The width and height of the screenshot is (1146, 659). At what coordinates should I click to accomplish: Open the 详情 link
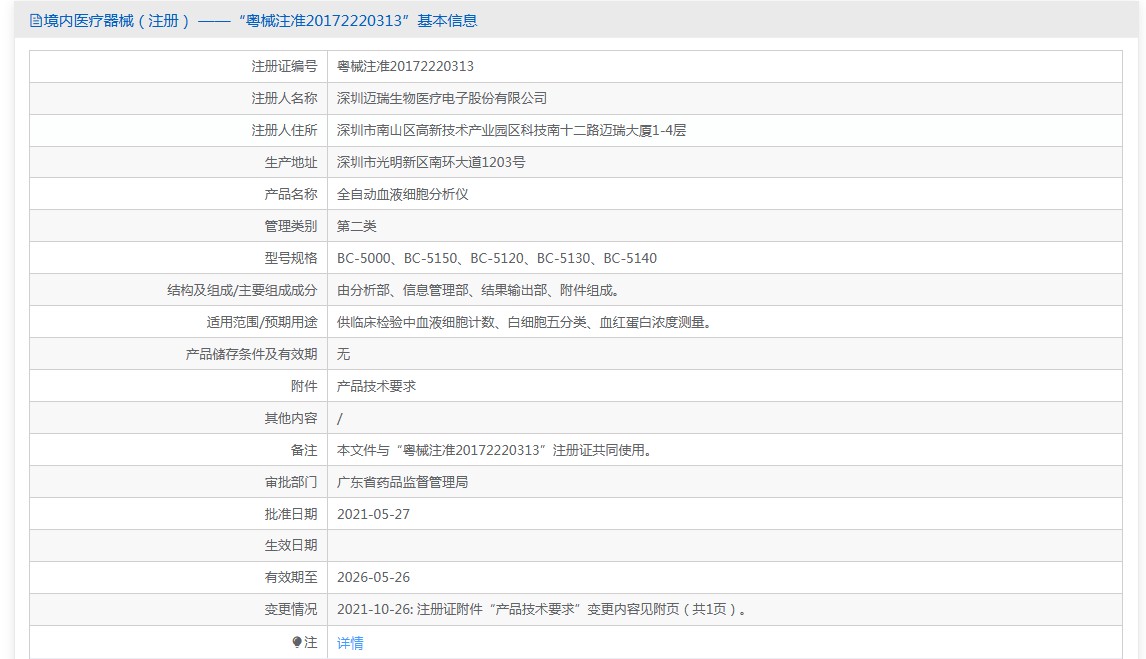tap(350, 643)
